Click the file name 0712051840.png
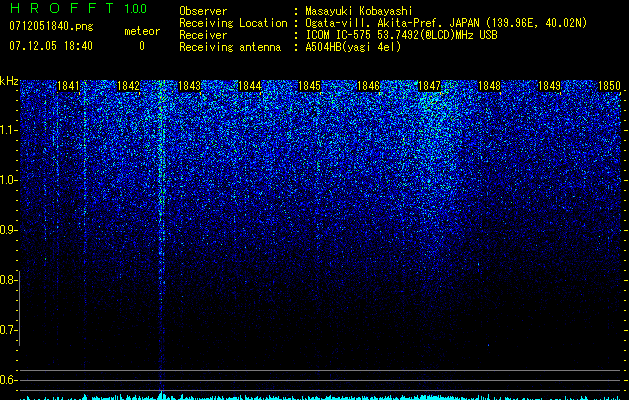This screenshot has width=629, height=400. tap(51, 26)
